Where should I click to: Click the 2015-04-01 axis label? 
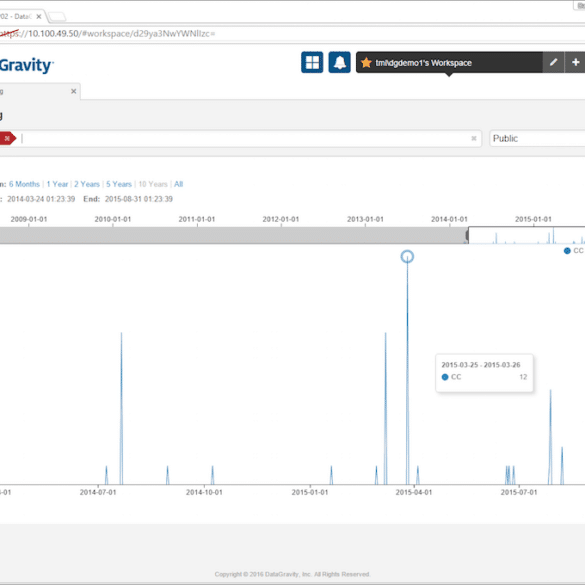point(414,492)
